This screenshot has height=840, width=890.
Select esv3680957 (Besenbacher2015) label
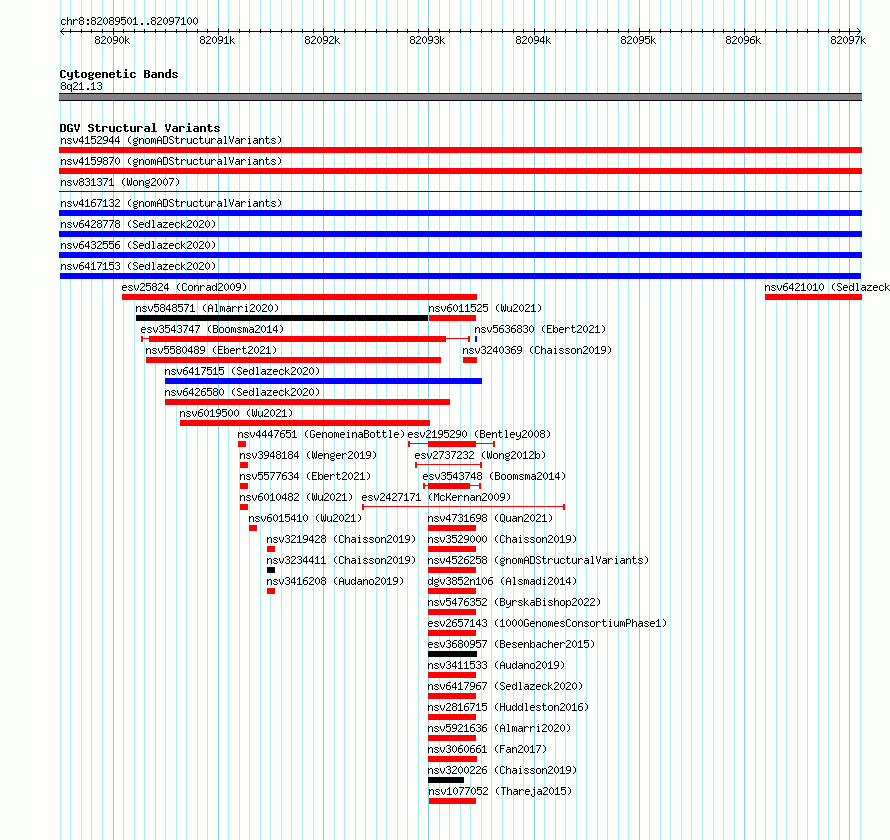[511, 644]
